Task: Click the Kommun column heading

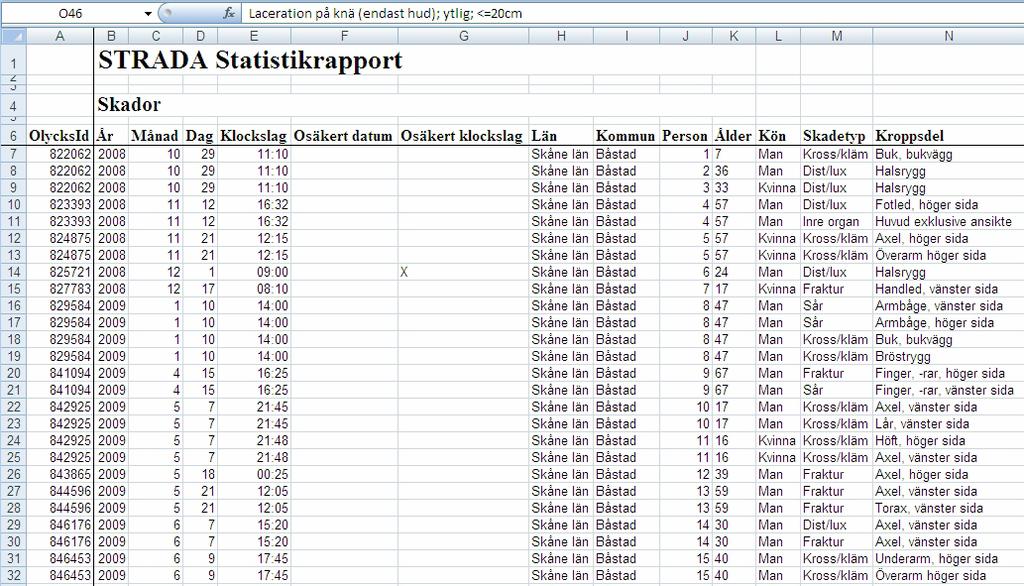Action: pyautogui.click(x=625, y=136)
